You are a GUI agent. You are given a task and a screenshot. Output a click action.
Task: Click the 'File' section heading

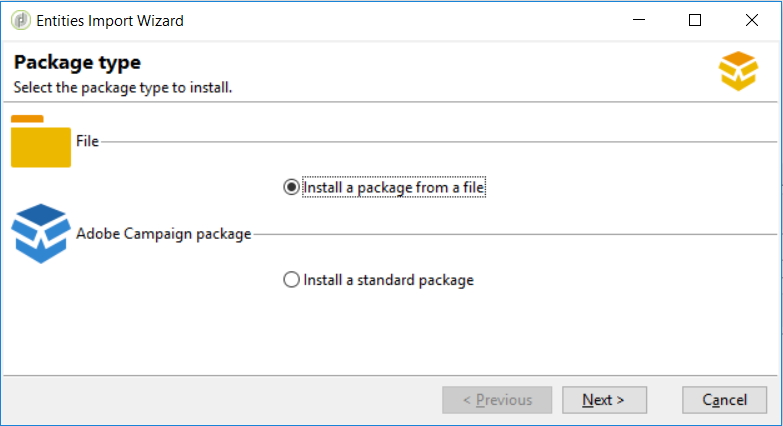point(87,141)
